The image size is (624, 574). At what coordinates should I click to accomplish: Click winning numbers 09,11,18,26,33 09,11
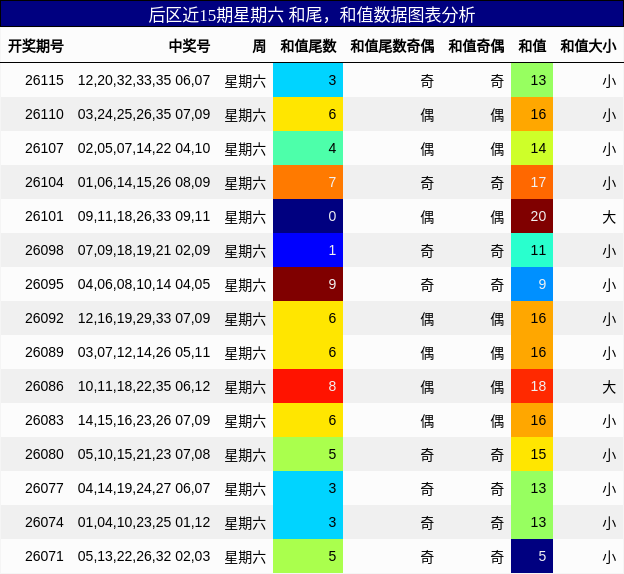(x=144, y=217)
